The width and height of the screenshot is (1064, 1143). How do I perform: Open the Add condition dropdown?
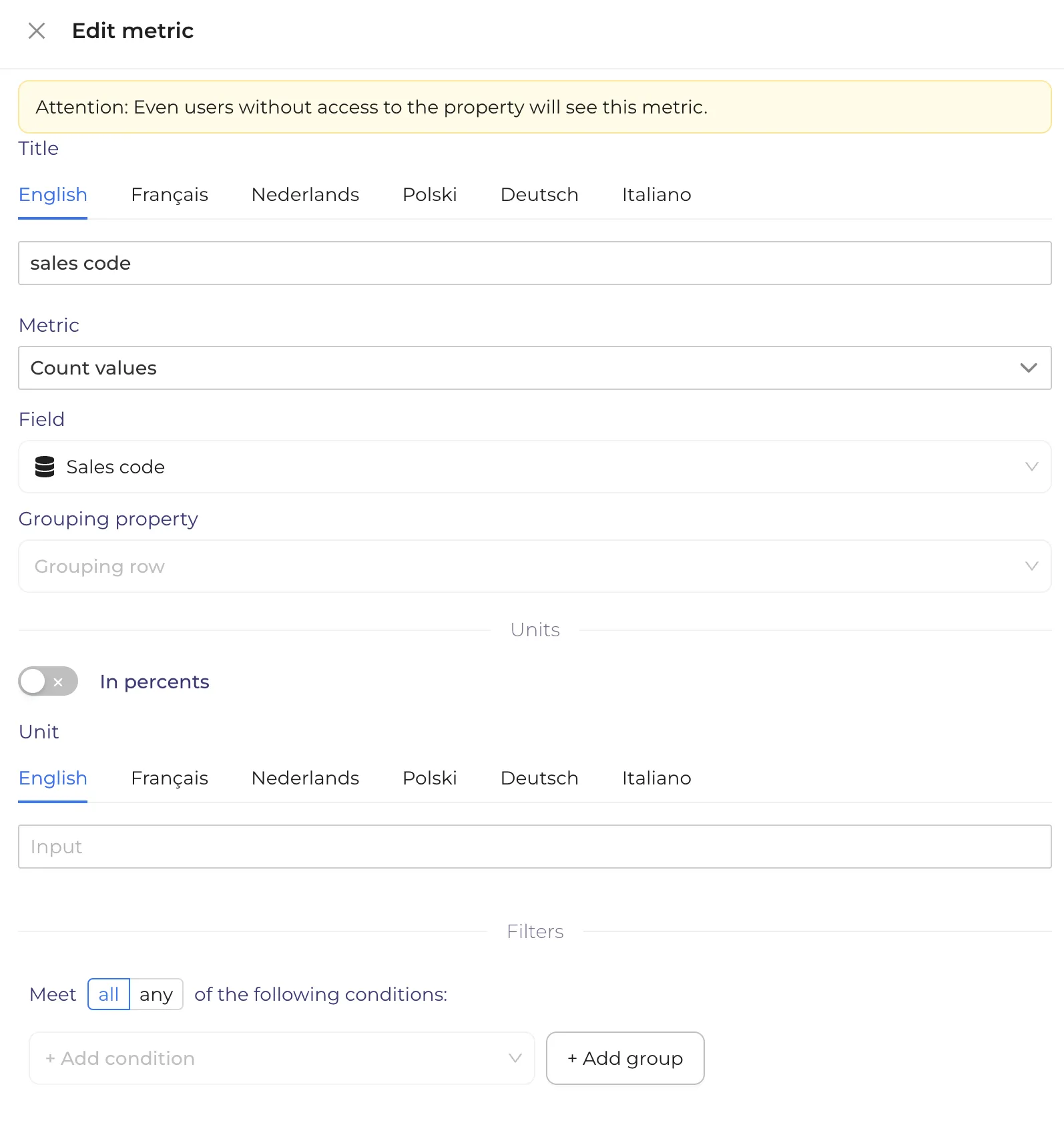point(282,1058)
